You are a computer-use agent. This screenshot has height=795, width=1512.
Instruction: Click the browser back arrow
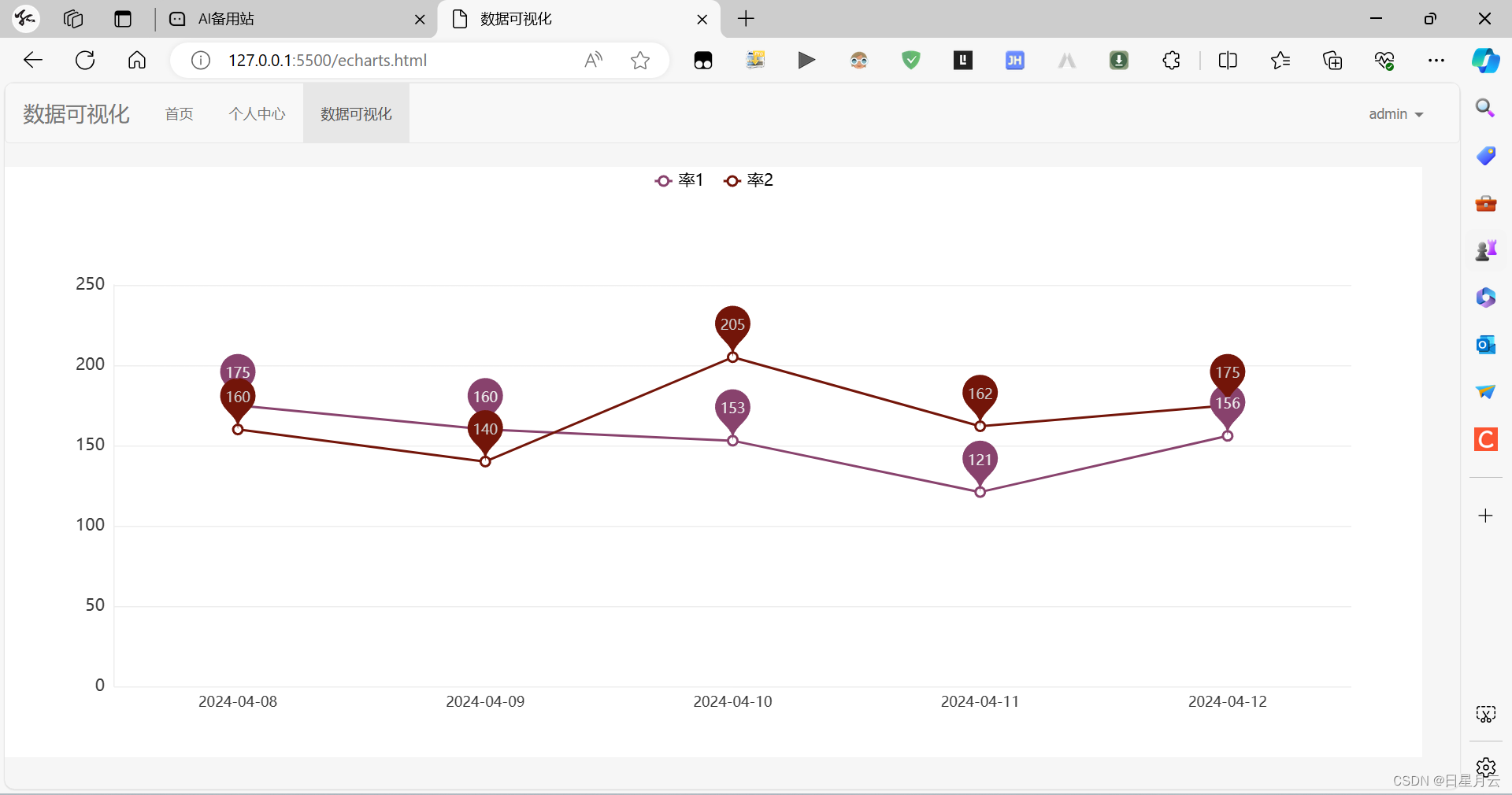click(x=33, y=60)
